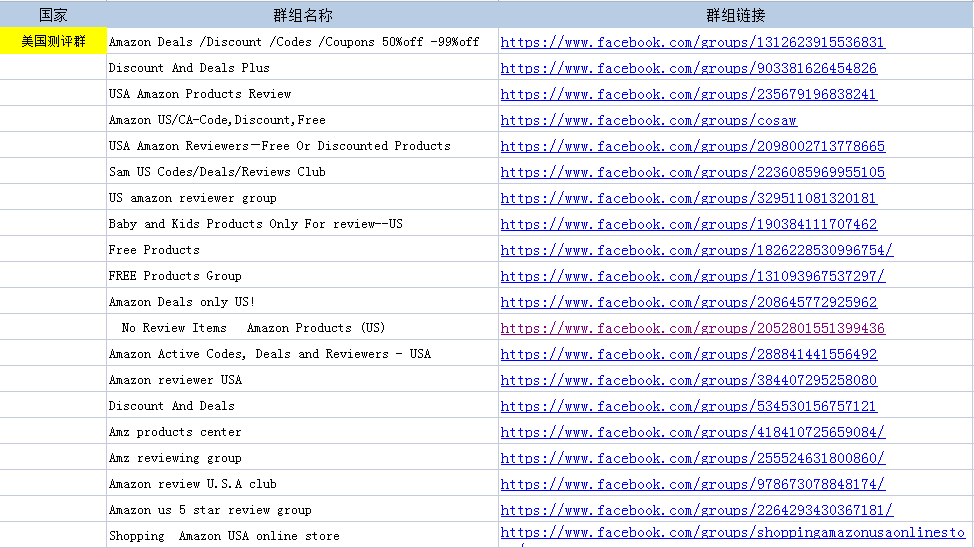Select the cell 'No Review Items Amazon Products (US)'

[x=303, y=327]
